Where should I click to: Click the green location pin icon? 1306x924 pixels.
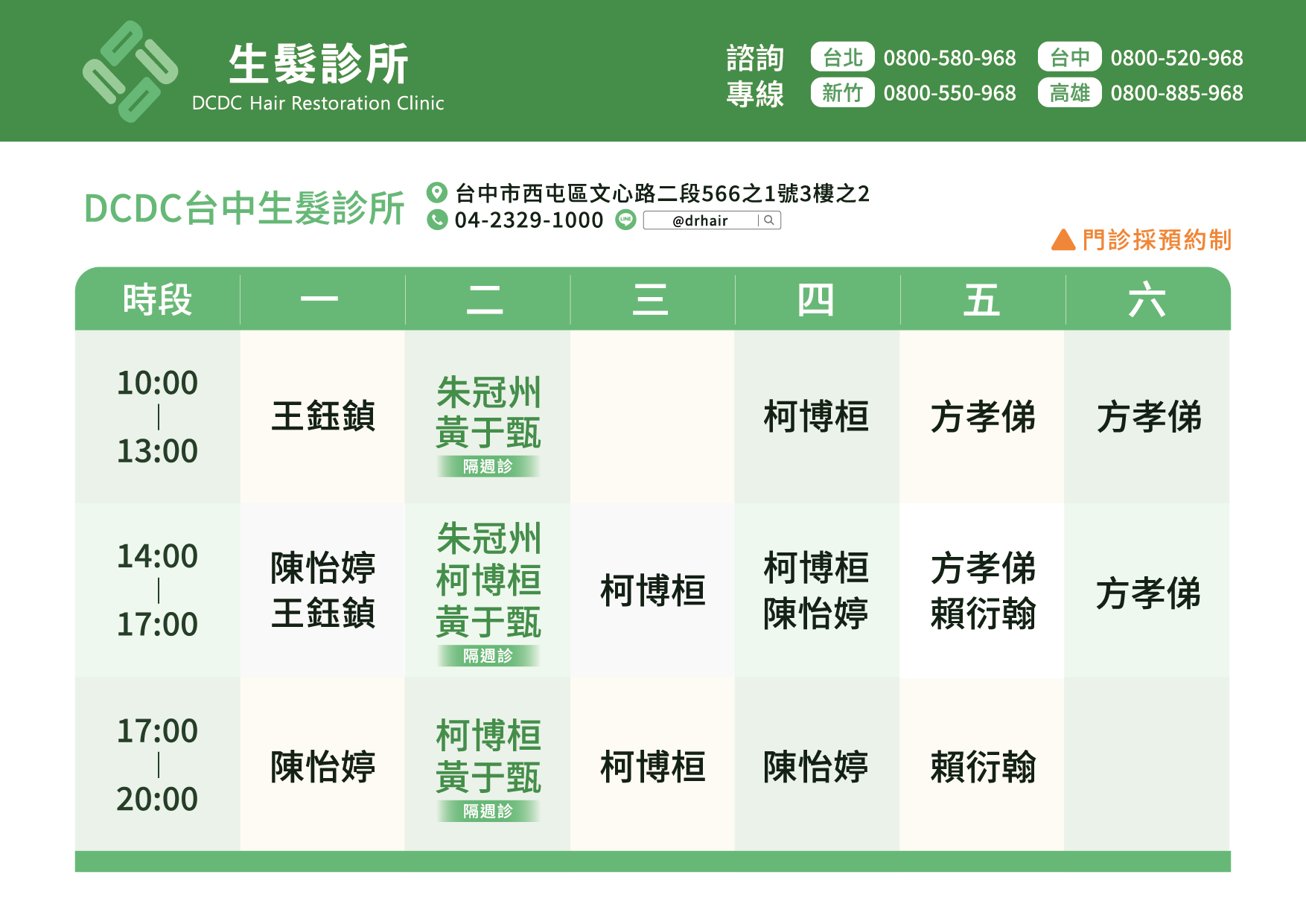tap(436, 193)
